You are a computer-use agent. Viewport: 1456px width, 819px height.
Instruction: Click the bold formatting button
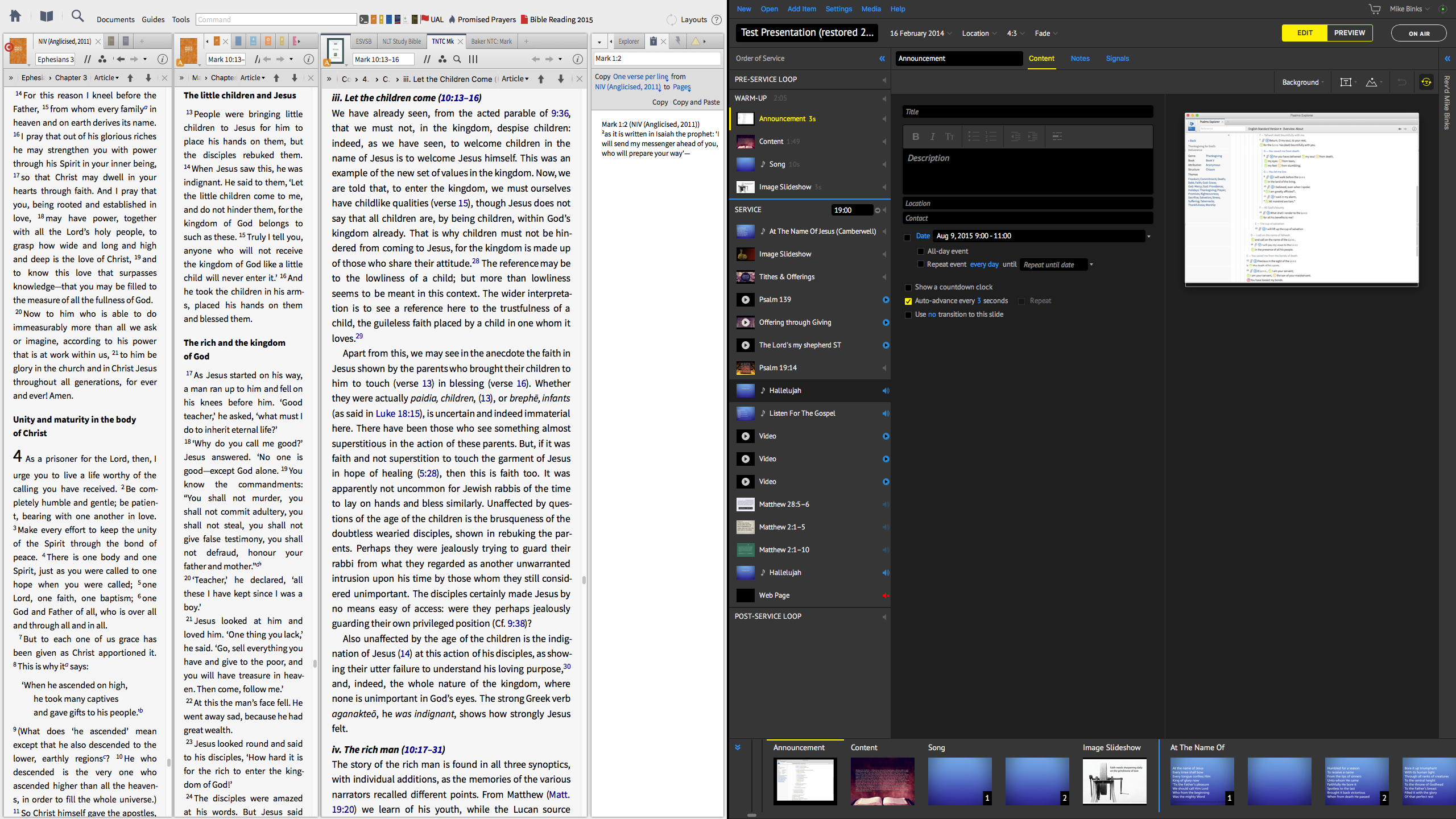pyautogui.click(x=915, y=136)
